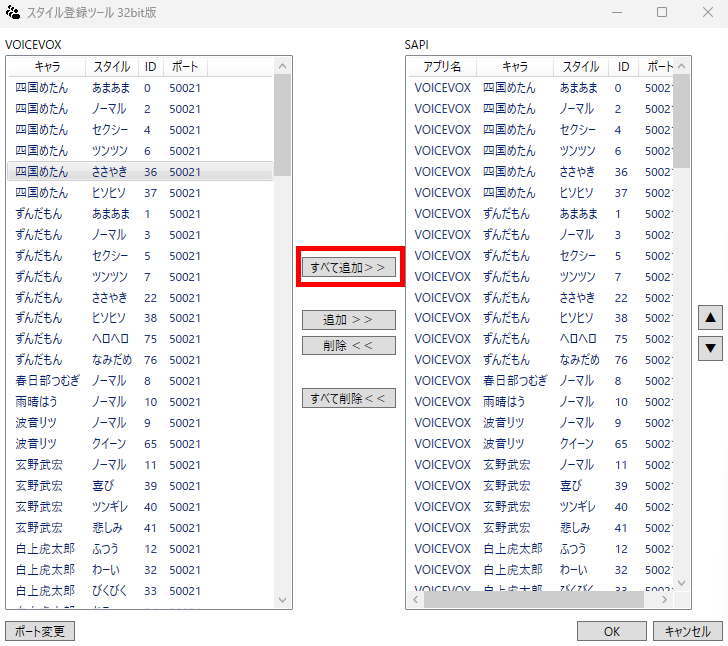Viewport: 728px width, 646px height.
Task: Click the SAPI list スタイル column header
Action: 580,67
